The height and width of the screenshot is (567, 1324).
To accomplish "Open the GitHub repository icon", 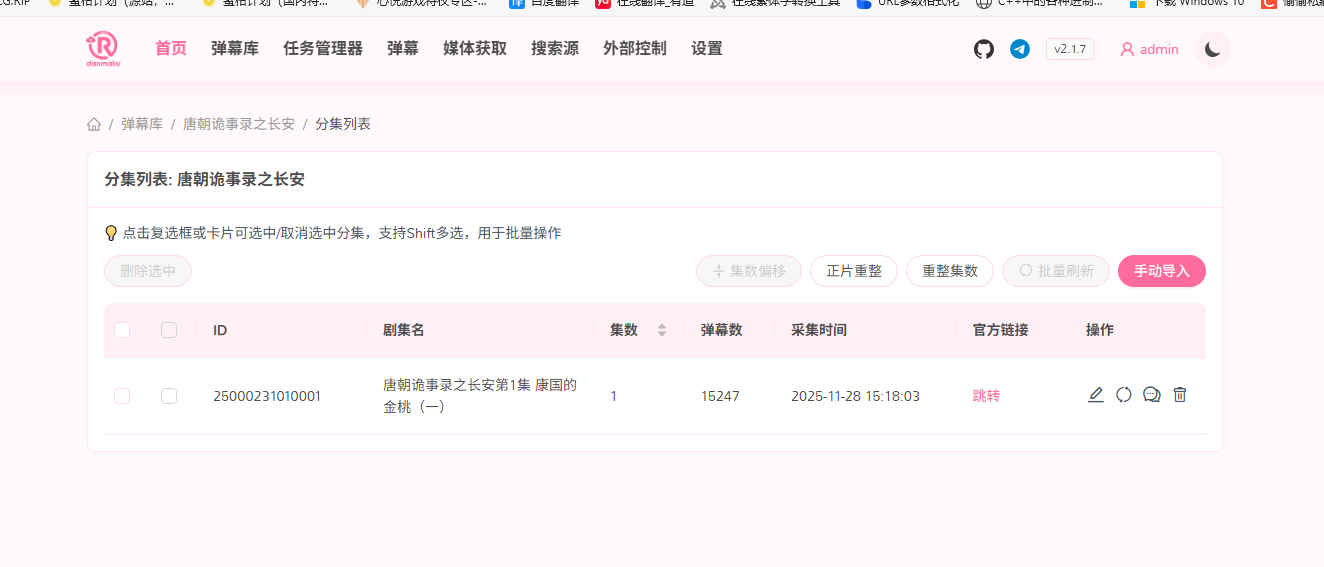I will 984,49.
